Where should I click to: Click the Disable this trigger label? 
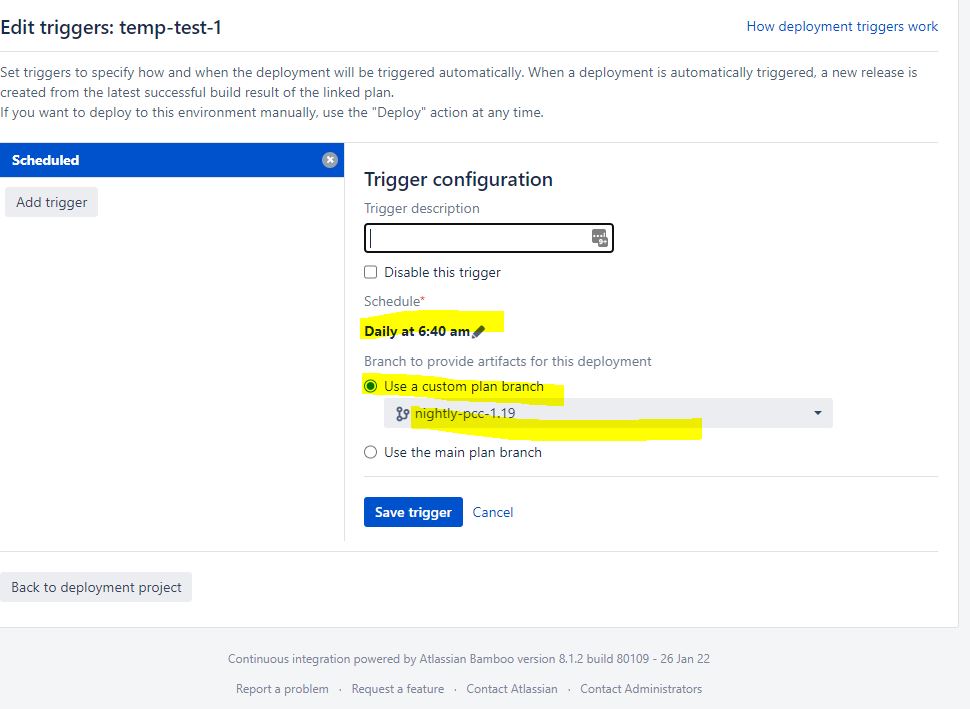442,272
